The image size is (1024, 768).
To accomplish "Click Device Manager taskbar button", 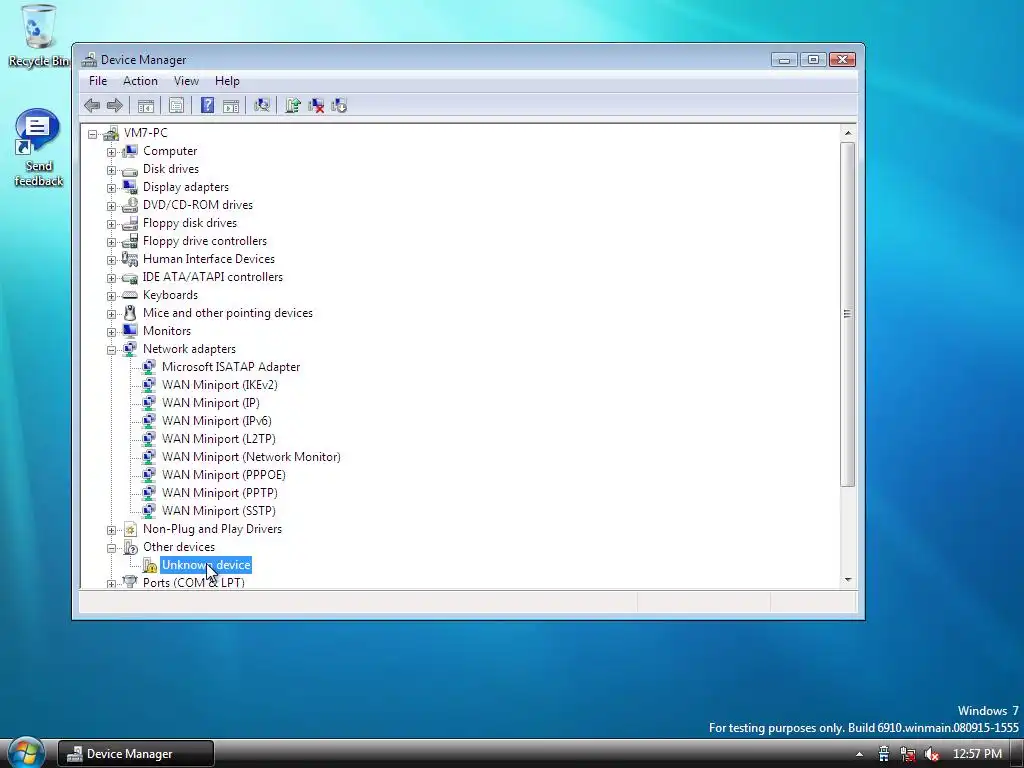I will coord(136,754).
